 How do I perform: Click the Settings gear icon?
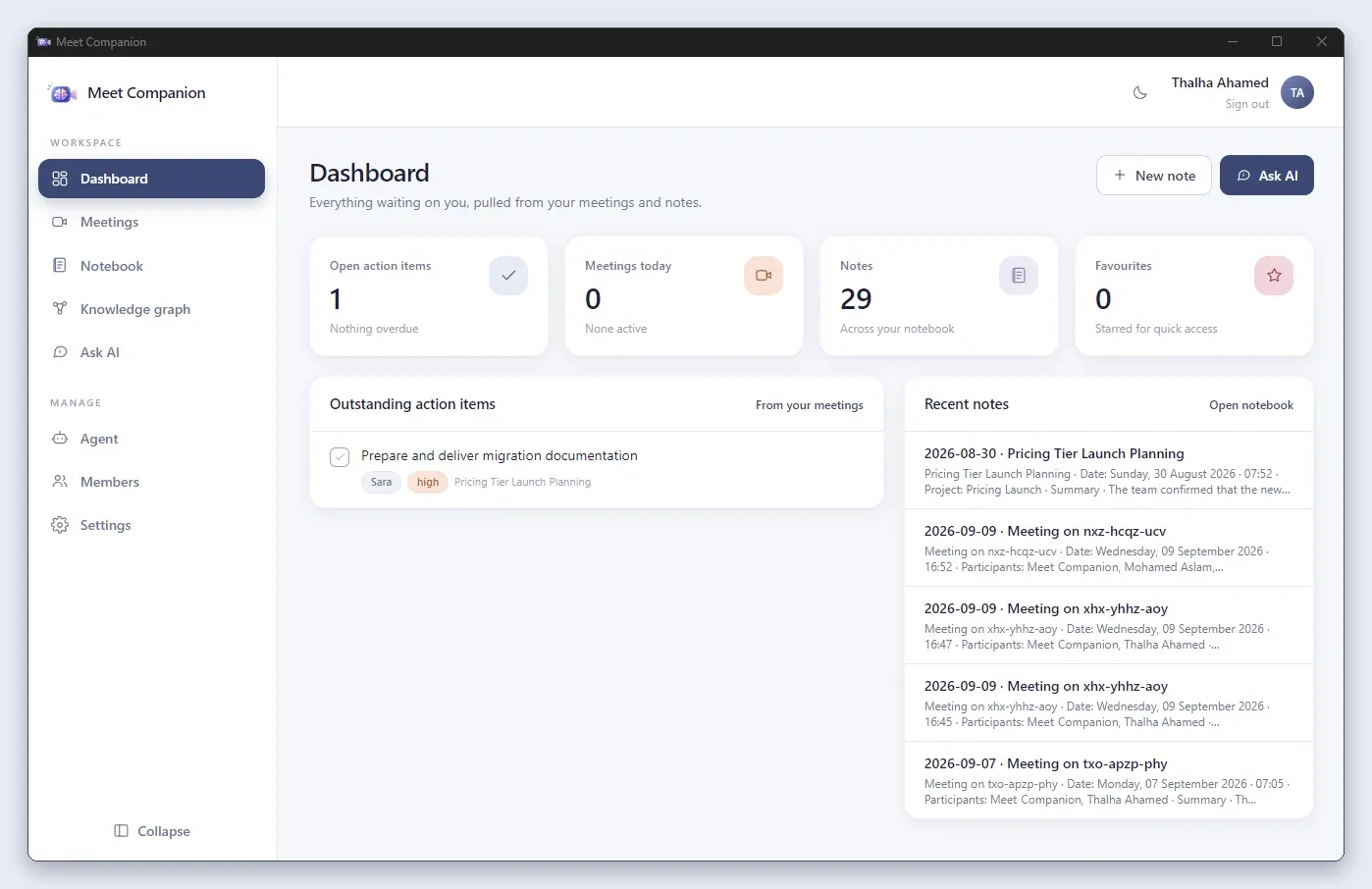tap(60, 525)
